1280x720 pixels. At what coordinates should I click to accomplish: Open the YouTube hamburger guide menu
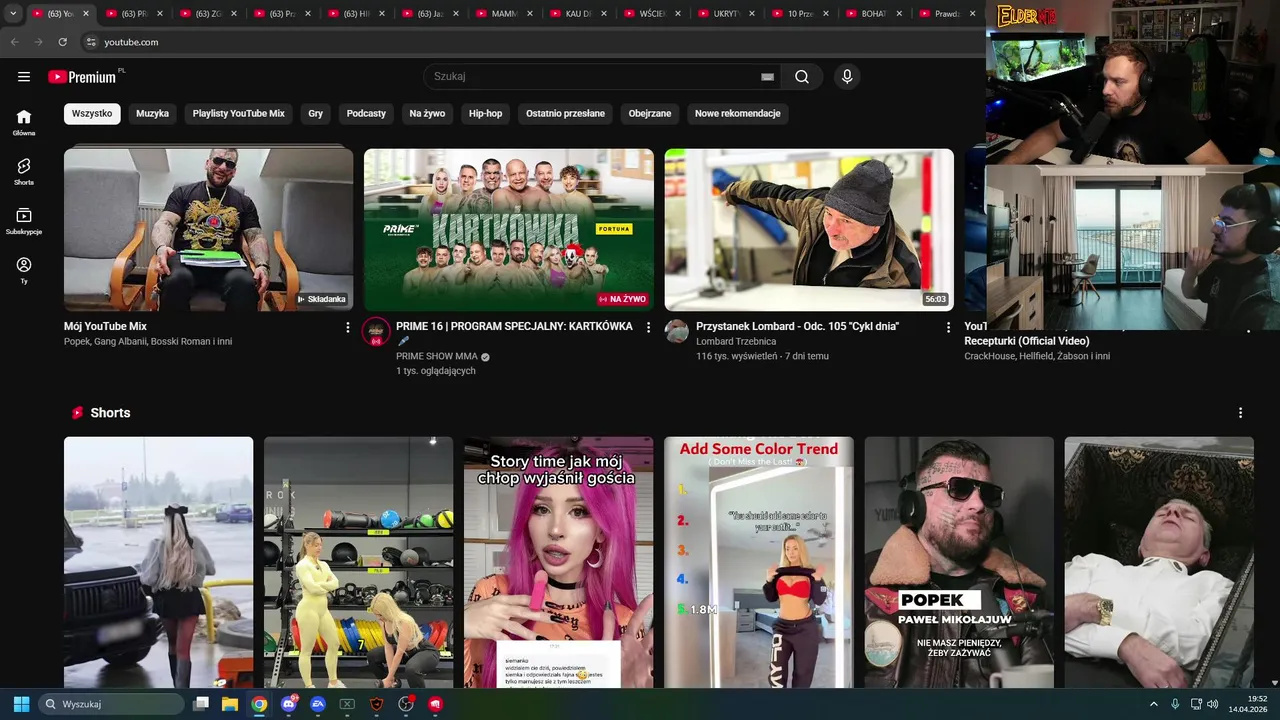tap(24, 77)
